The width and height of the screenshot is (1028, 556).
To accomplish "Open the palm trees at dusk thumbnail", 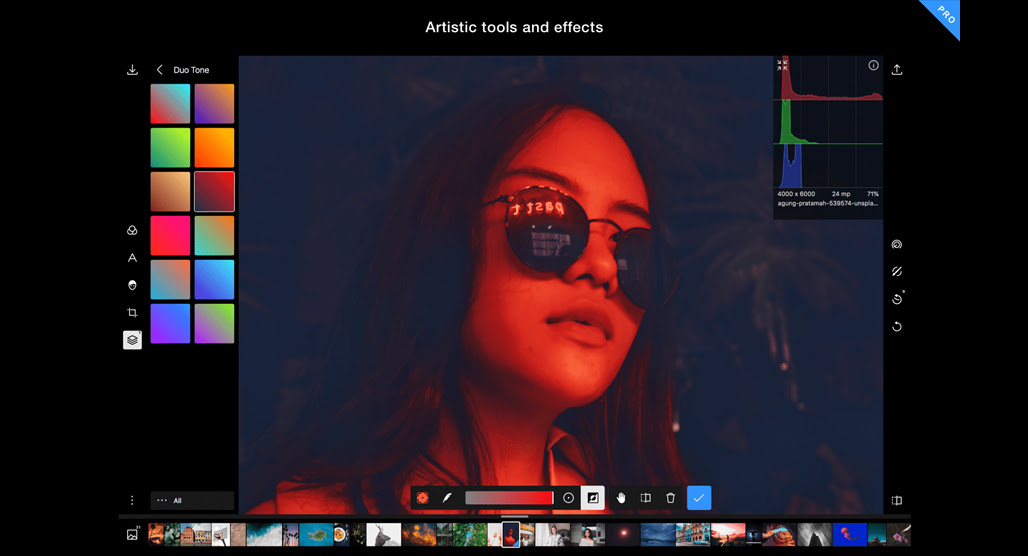I will 290,535.
